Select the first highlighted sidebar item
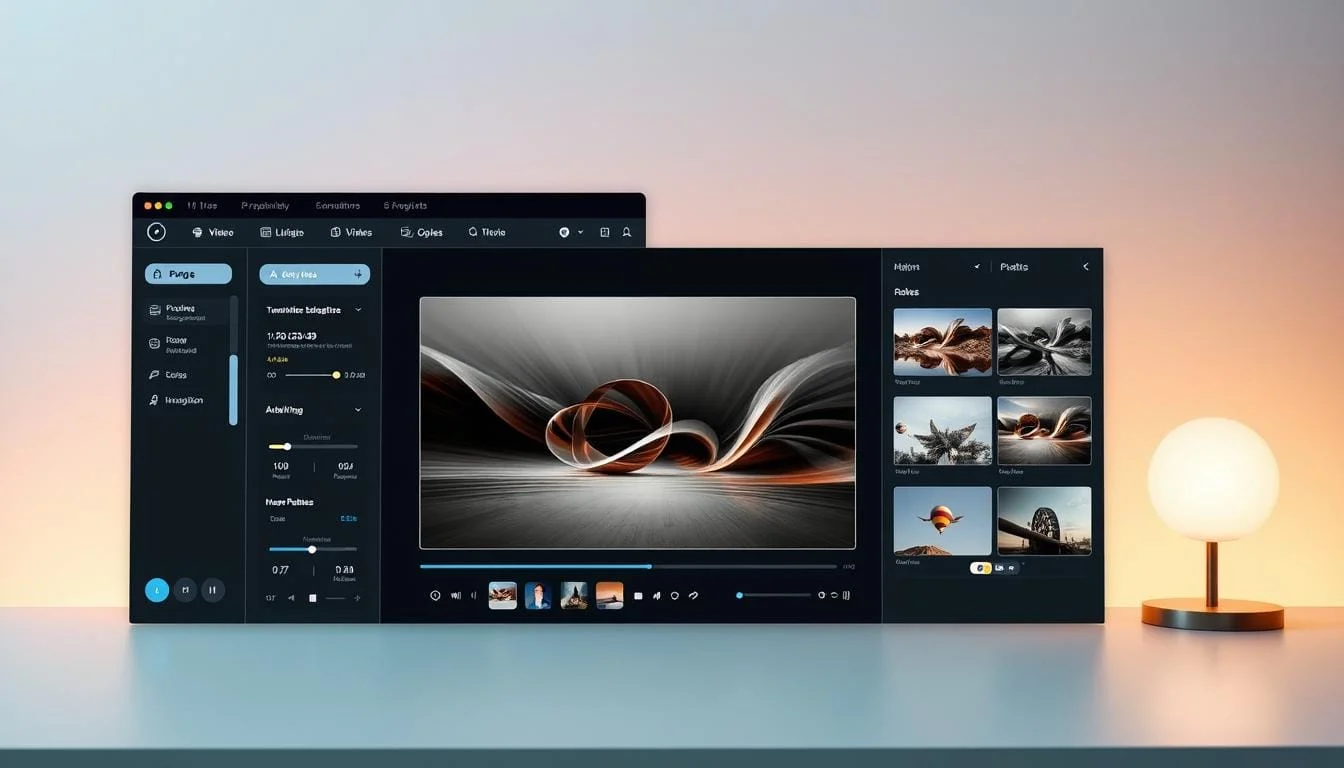 tap(188, 312)
